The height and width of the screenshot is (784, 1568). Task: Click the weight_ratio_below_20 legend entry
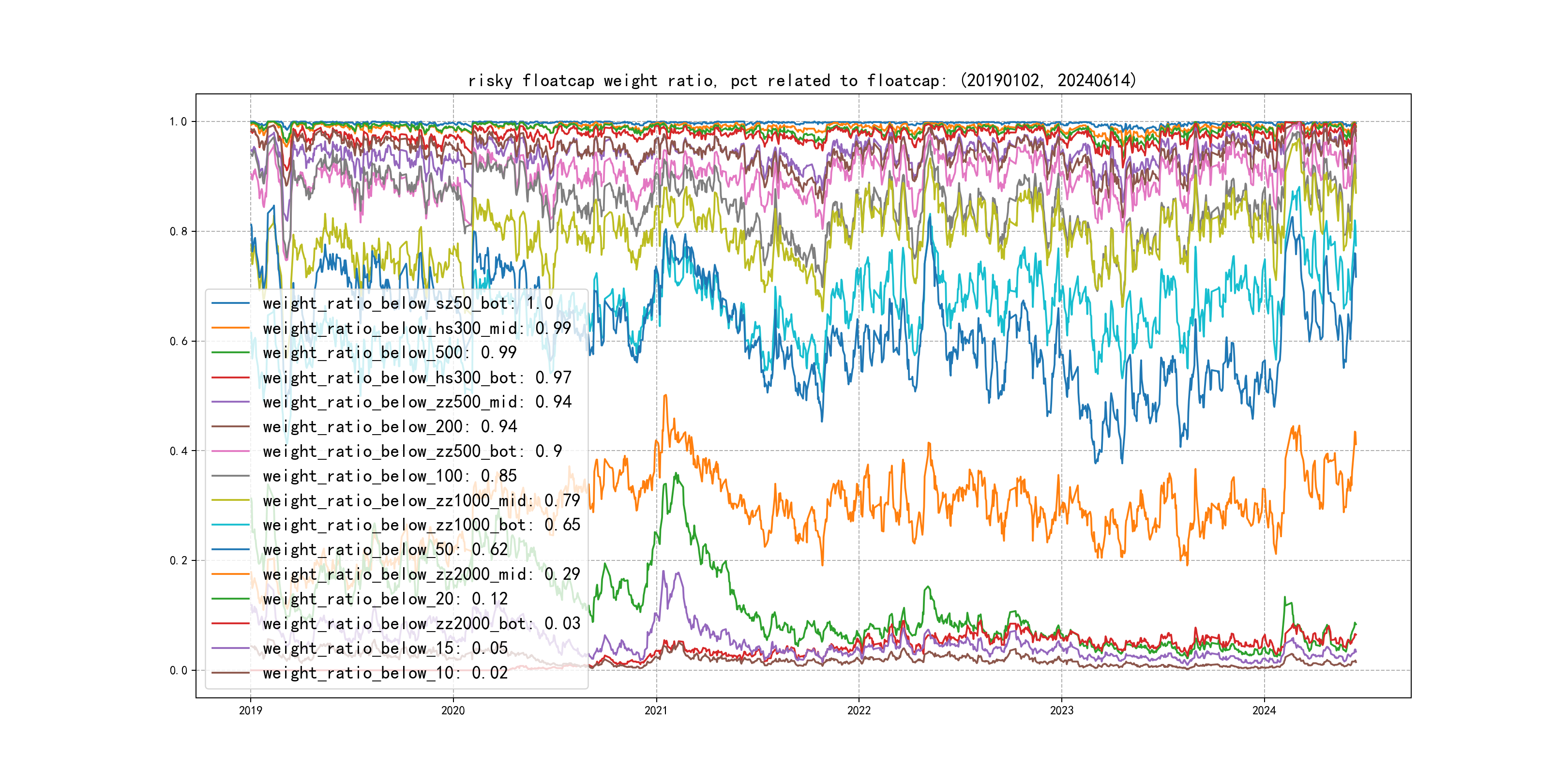[x=385, y=599]
